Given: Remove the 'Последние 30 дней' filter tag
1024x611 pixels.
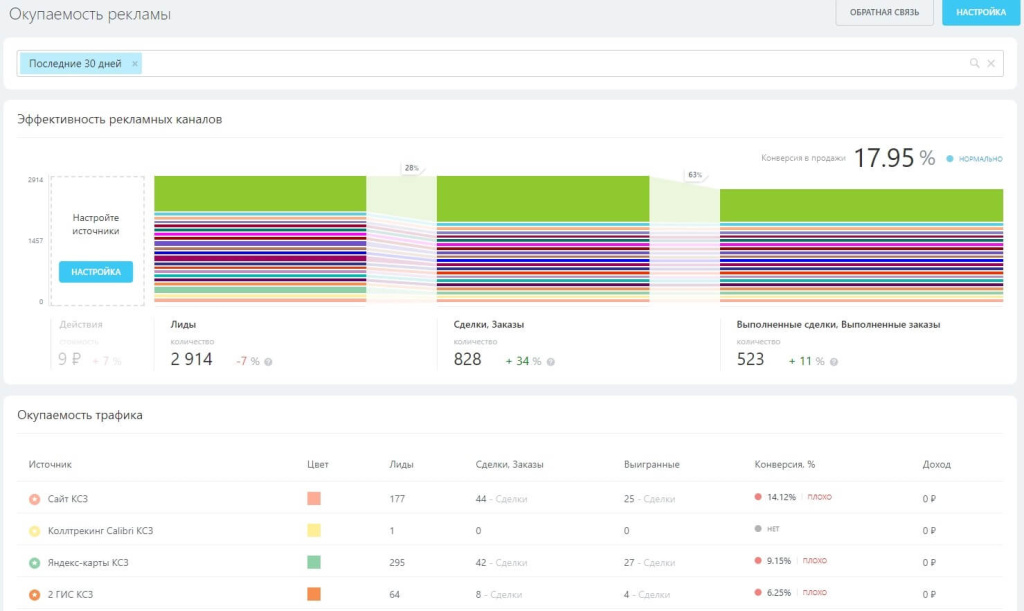Looking at the screenshot, I should 135,64.
